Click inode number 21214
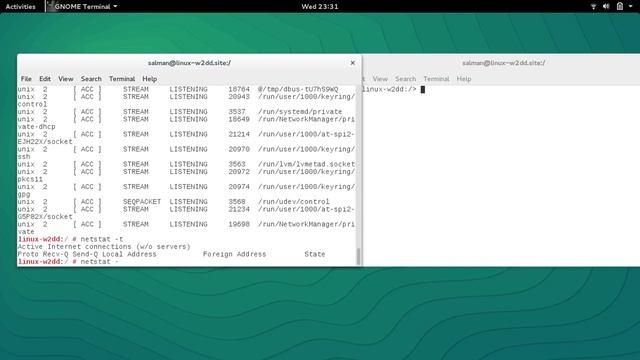Screen dimensions: 640x360 (239, 134)
